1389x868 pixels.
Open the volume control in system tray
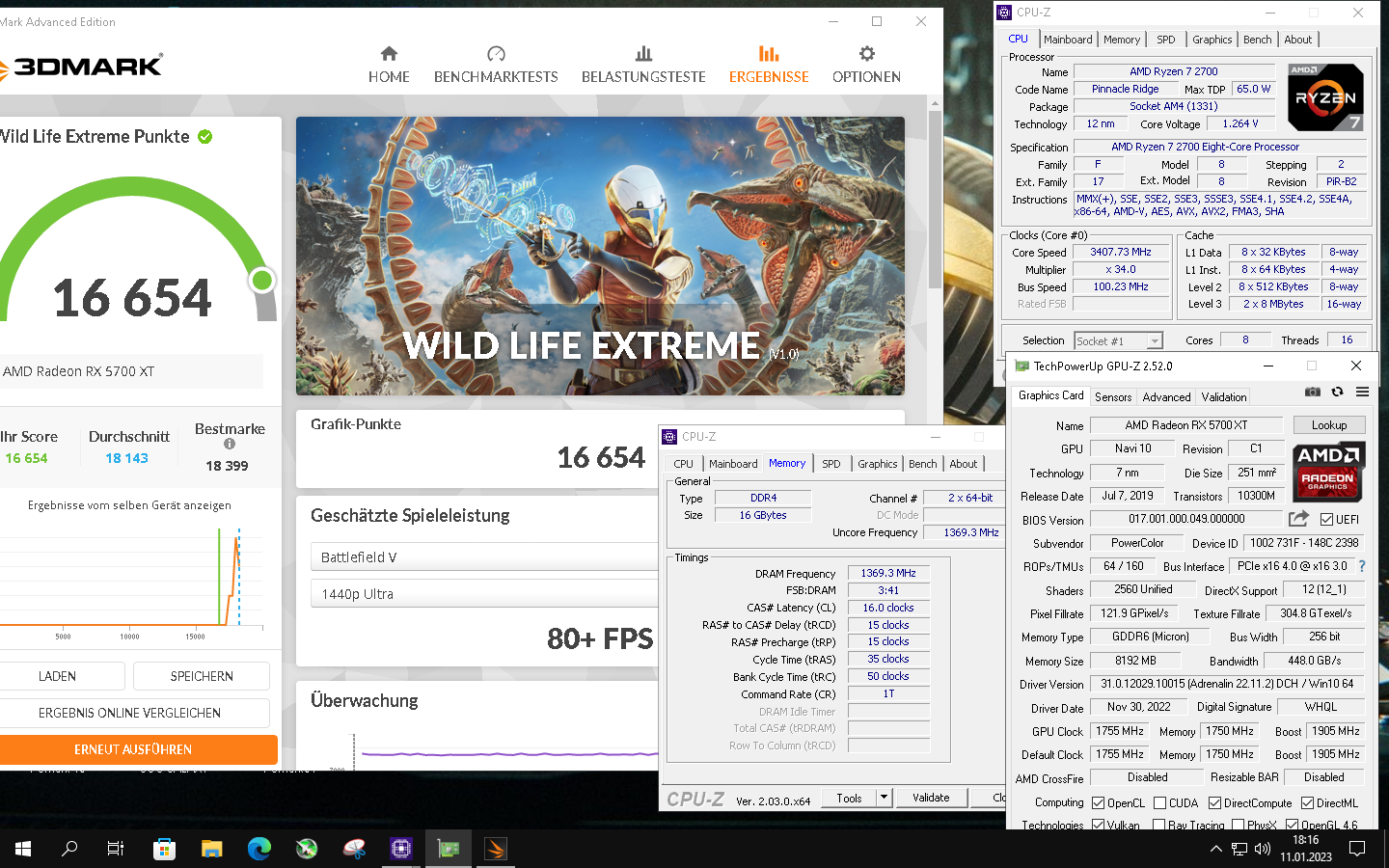1263,849
